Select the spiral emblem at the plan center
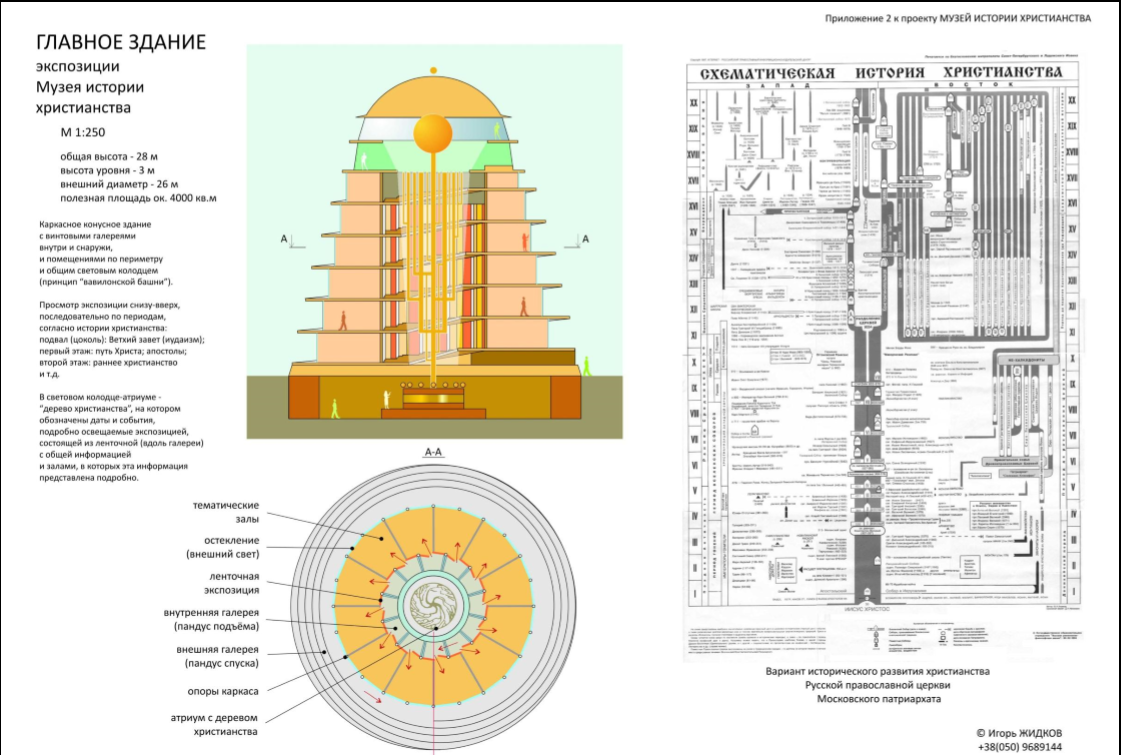 [x=433, y=604]
